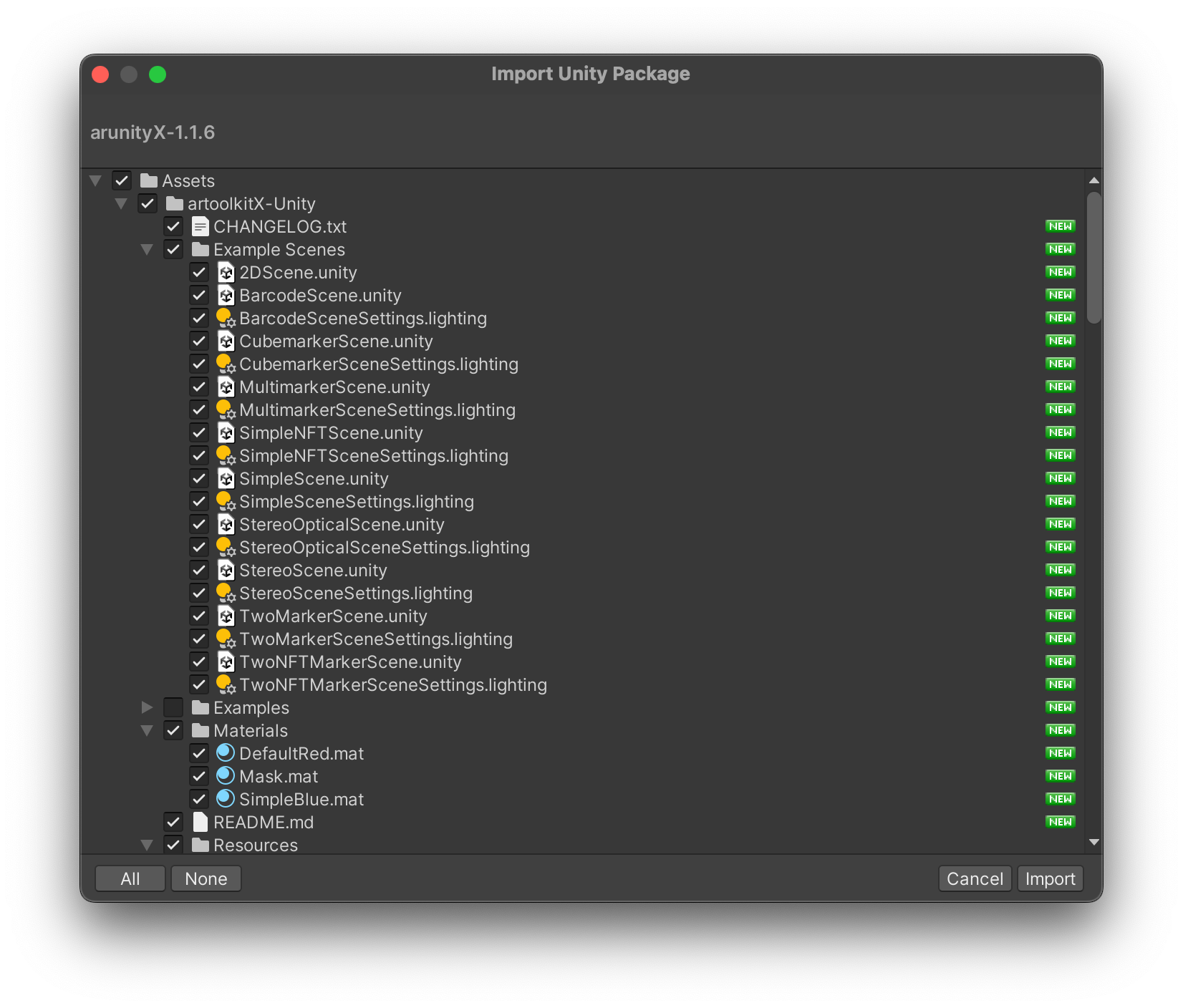This screenshot has height=1008, width=1183.
Task: Uncheck the Materials folder checkbox
Action: (173, 730)
